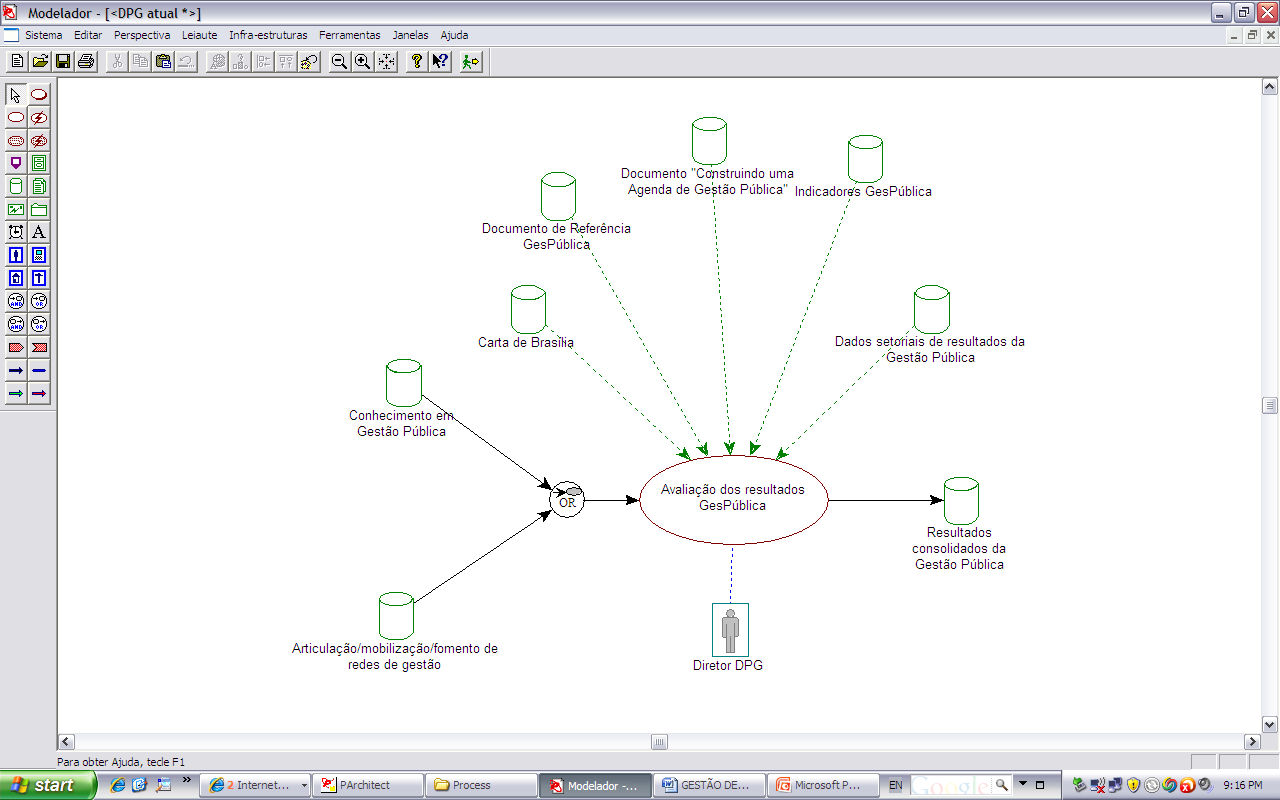Screen dimensions: 1280x800
Task: Select the dotted filled ellipse tool
Action: coord(16,141)
